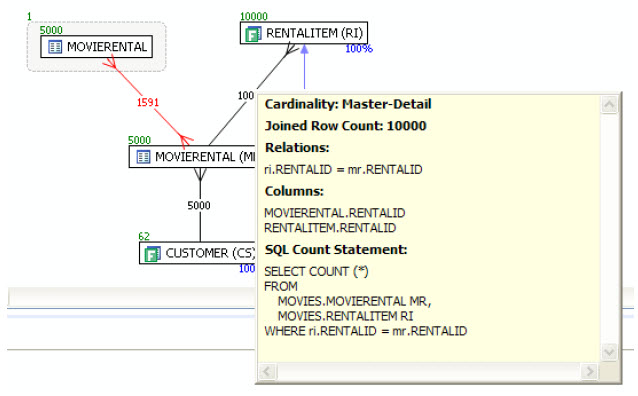Click the 100 join line label
Viewport: 638px width, 396px height.
(246, 96)
